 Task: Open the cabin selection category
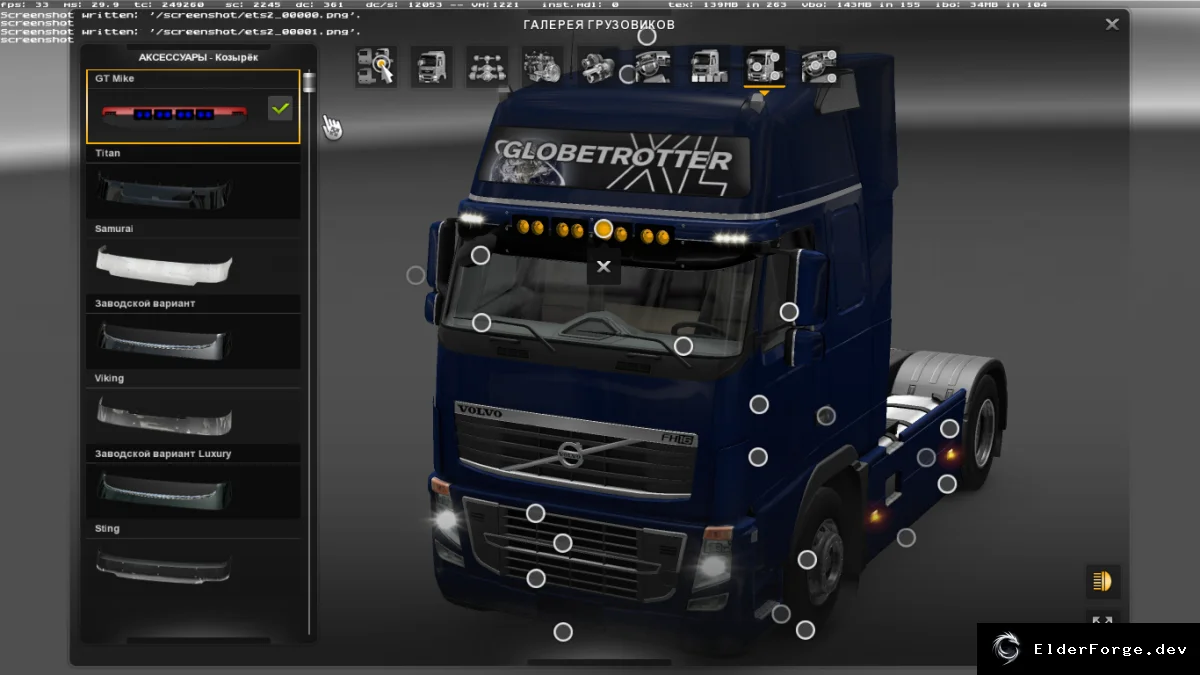431,67
